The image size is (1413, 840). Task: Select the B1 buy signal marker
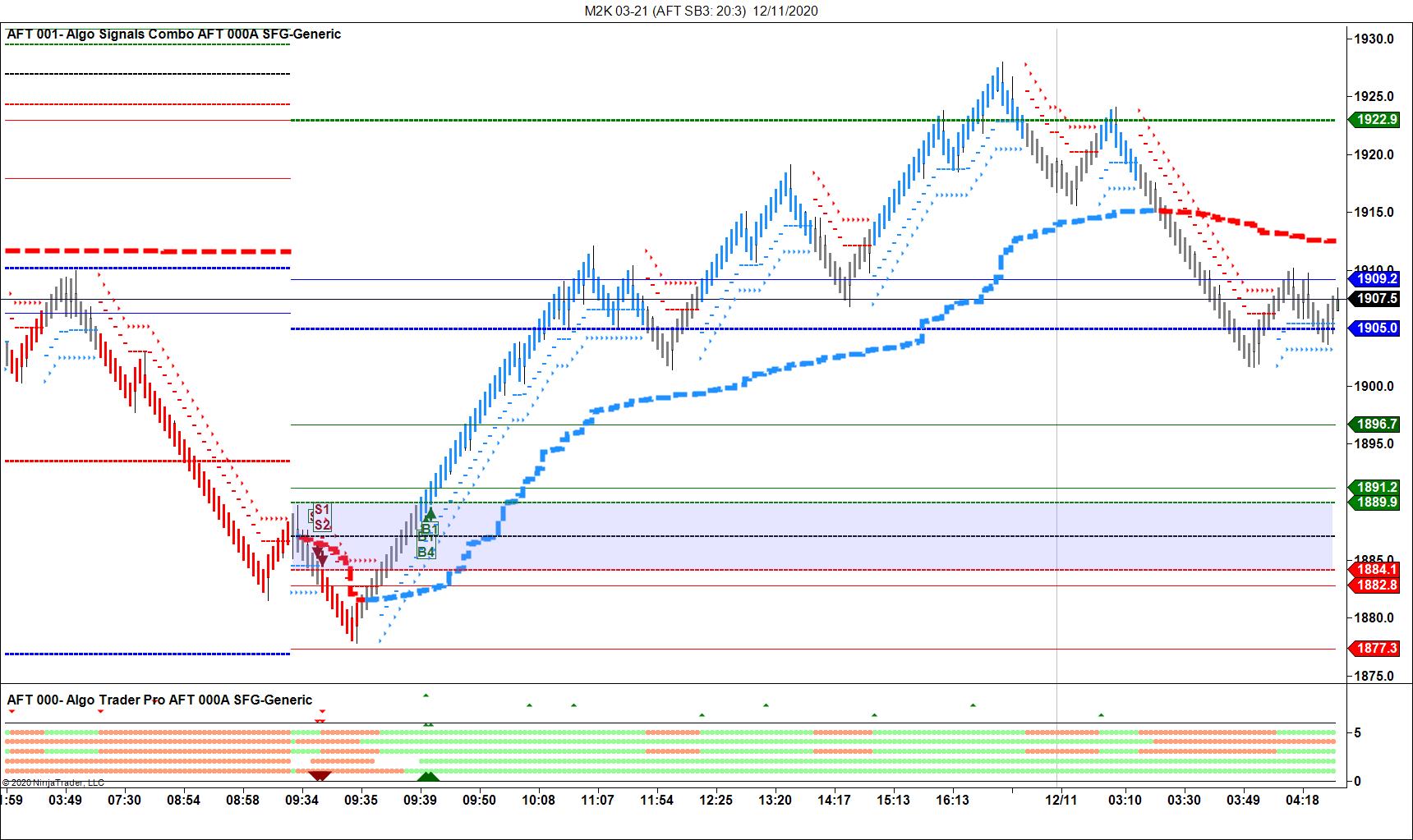[x=429, y=529]
